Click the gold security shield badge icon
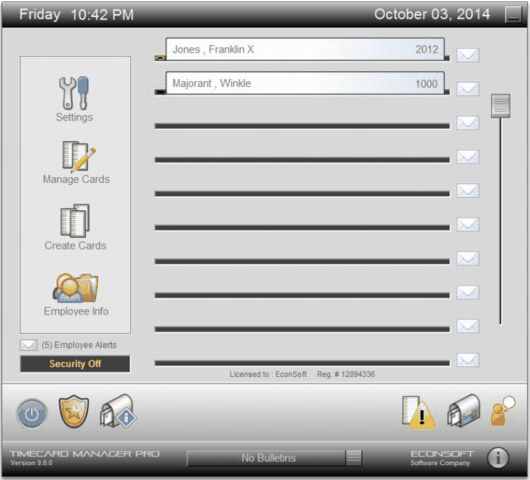Viewport: 530px width, 480px height. tap(74, 411)
